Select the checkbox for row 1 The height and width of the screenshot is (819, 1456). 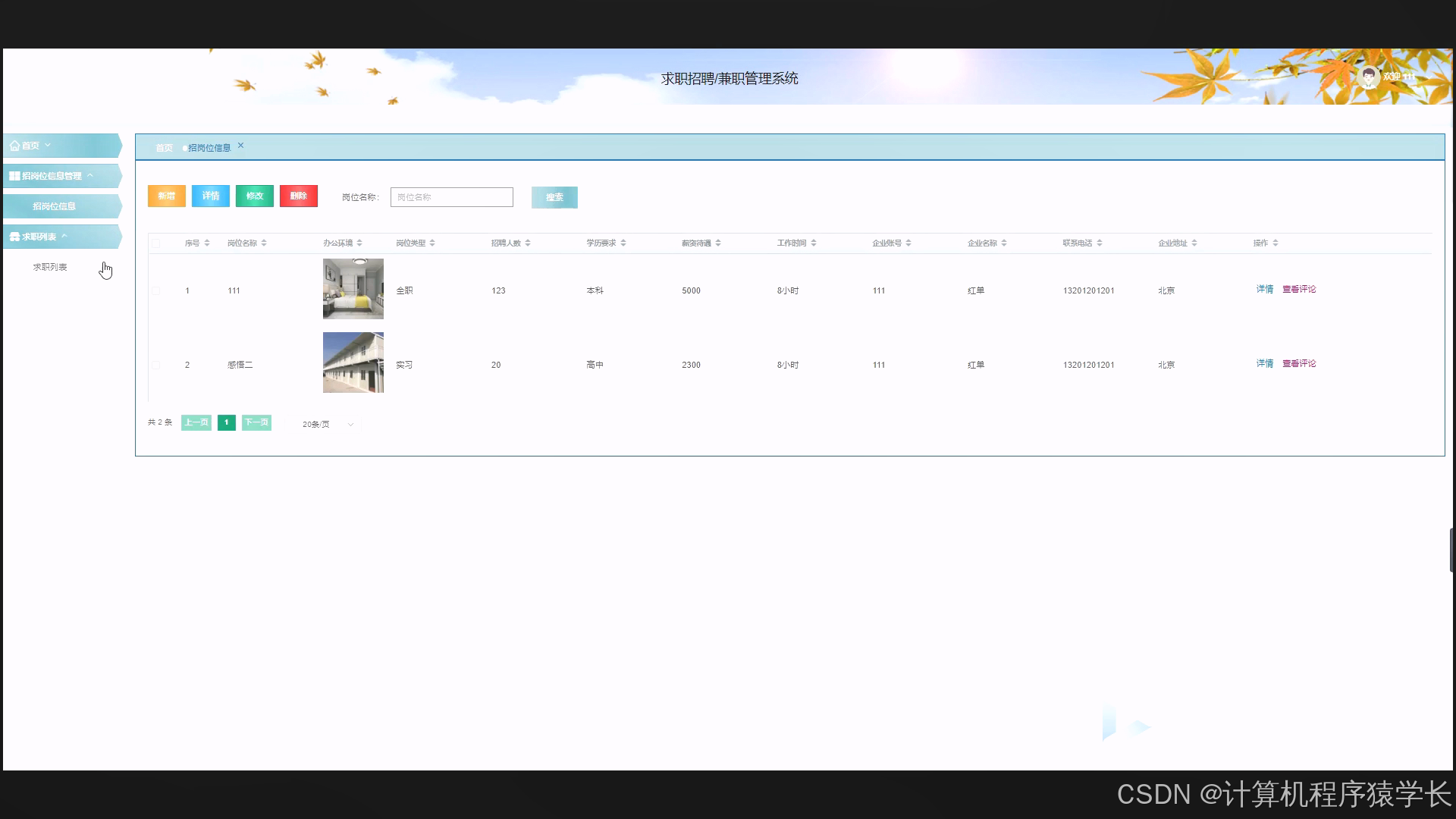[x=156, y=291]
